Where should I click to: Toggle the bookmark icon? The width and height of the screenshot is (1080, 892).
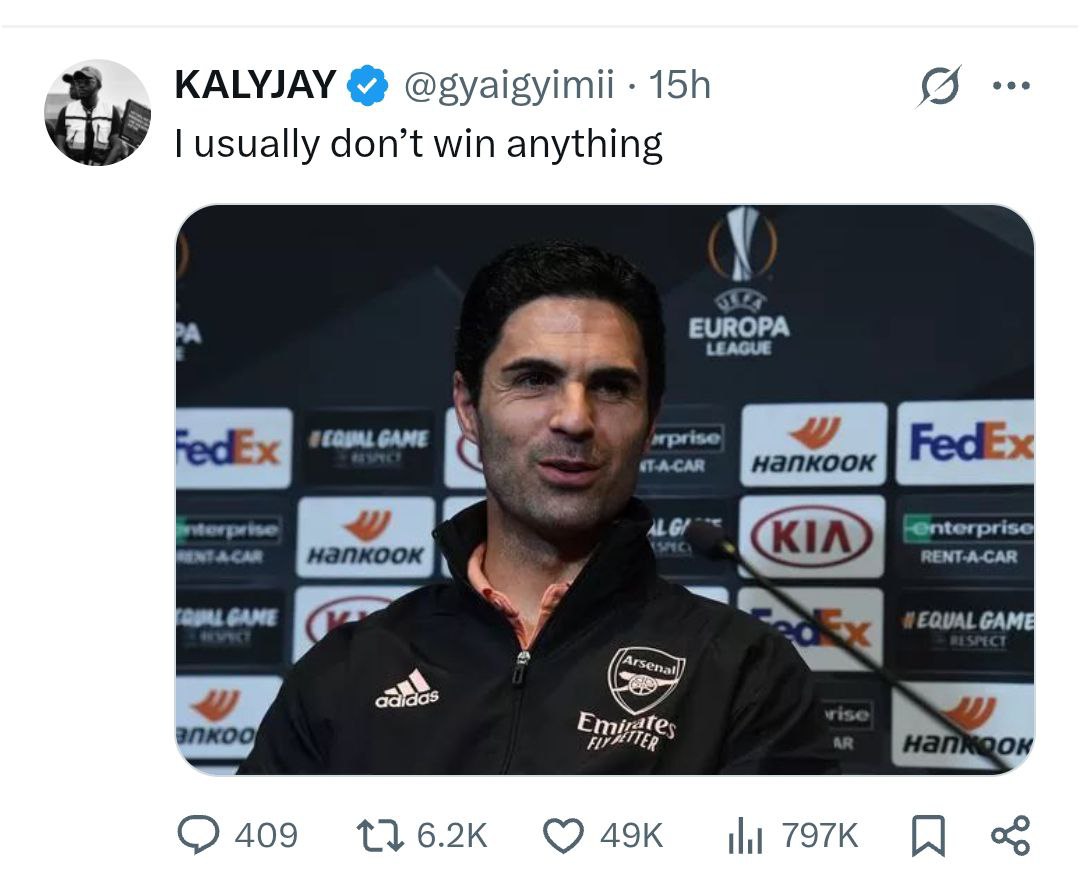coord(928,836)
